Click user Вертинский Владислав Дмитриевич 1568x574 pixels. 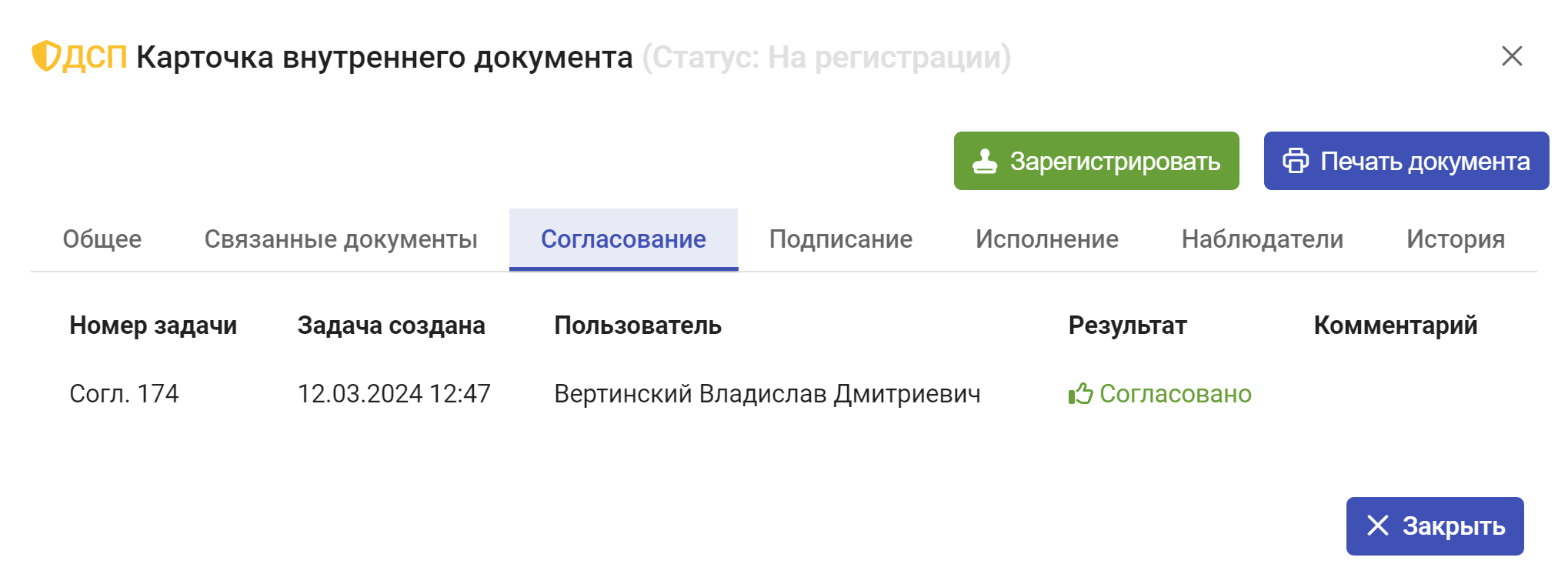pos(767,394)
